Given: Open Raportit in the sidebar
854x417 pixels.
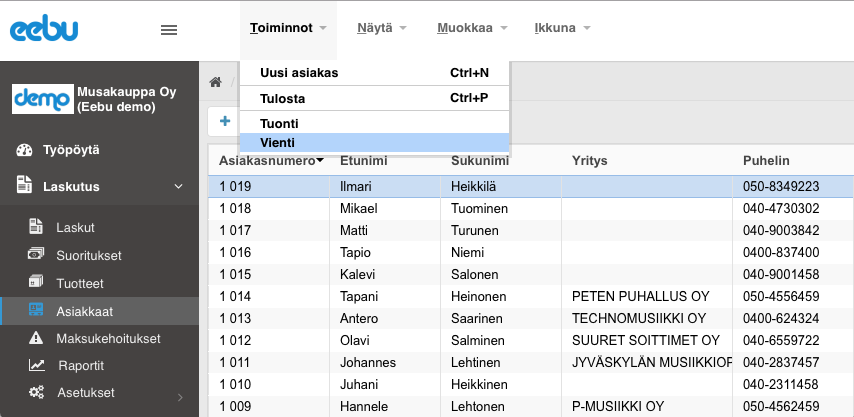Looking at the screenshot, I should point(81,366).
